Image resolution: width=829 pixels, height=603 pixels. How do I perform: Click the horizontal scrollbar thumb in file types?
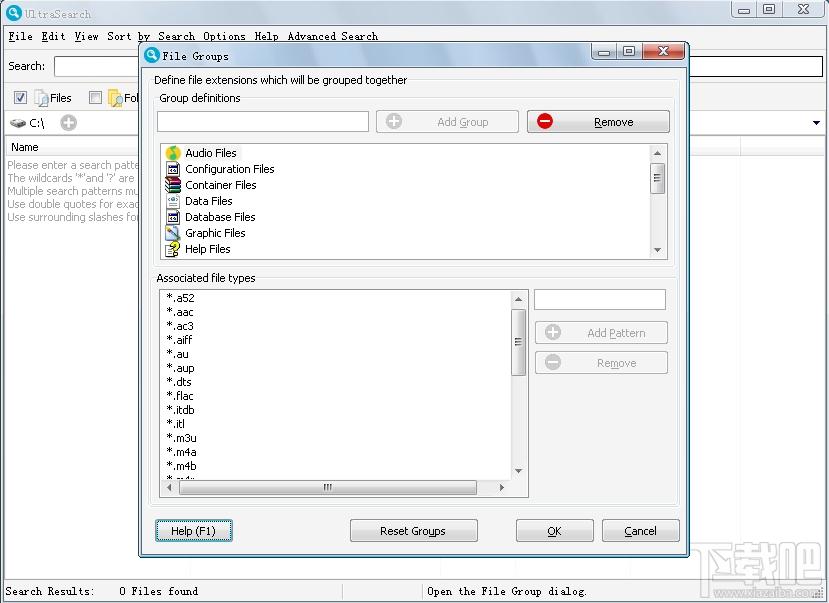pyautogui.click(x=328, y=487)
